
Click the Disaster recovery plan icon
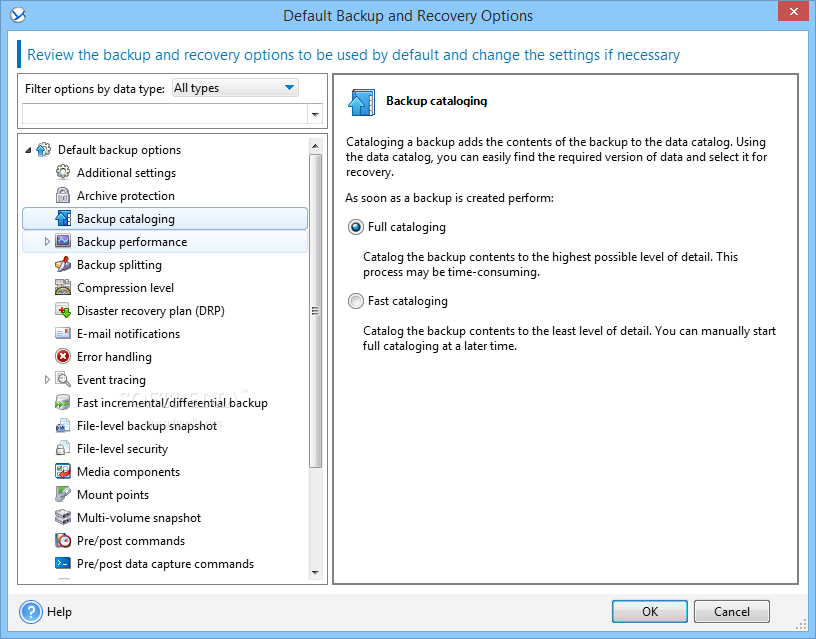tap(63, 311)
